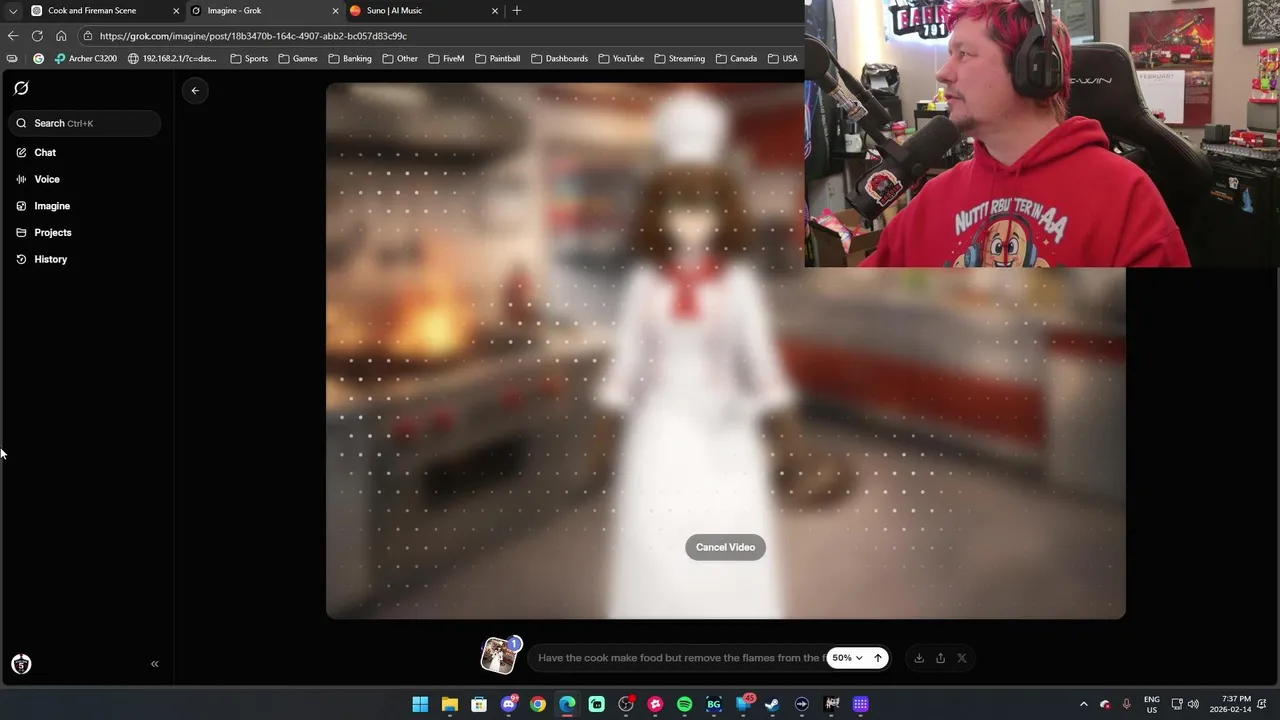Screen dimensions: 1280x720
Task: Open the Other bookmarks folder
Action: pyautogui.click(x=400, y=59)
